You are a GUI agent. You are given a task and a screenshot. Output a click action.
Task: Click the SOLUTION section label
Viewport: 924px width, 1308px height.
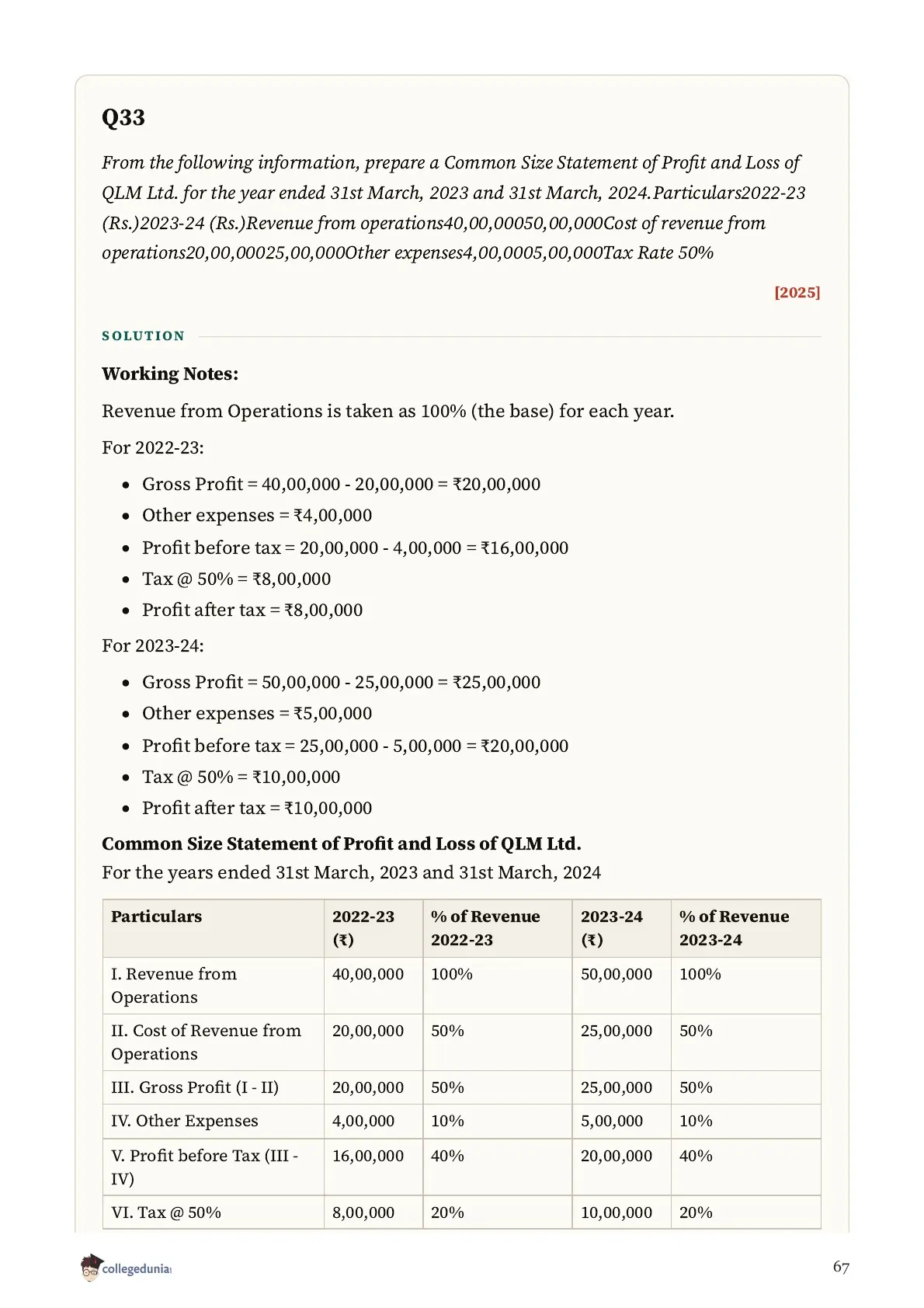(144, 336)
